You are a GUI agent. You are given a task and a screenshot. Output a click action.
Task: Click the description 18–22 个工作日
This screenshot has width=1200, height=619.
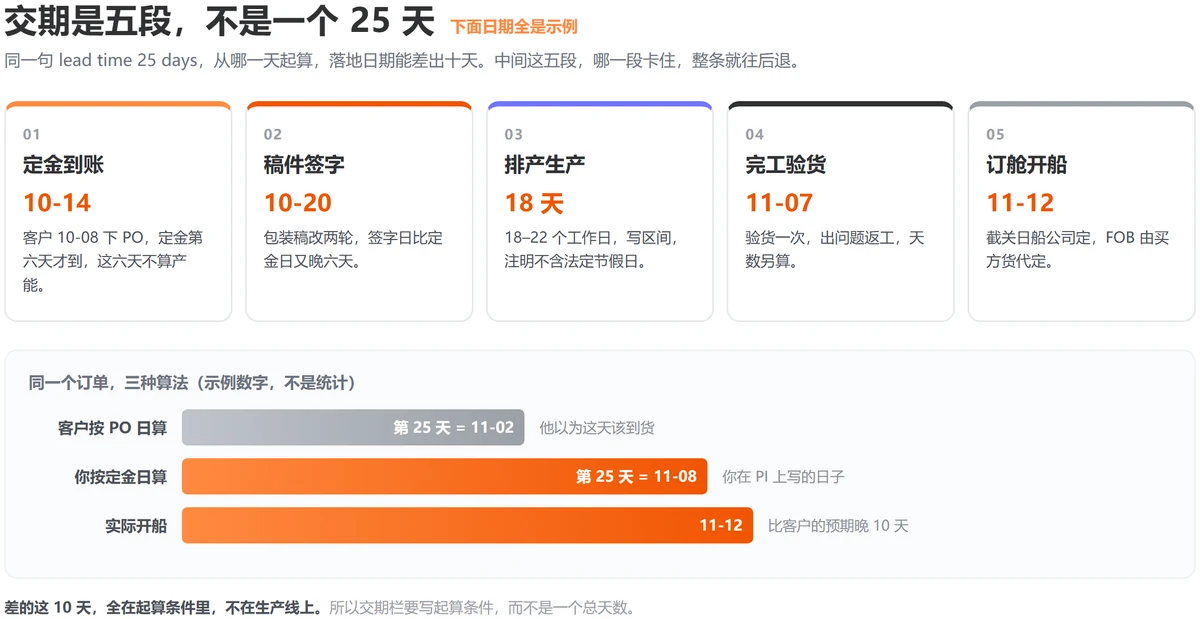point(592,250)
